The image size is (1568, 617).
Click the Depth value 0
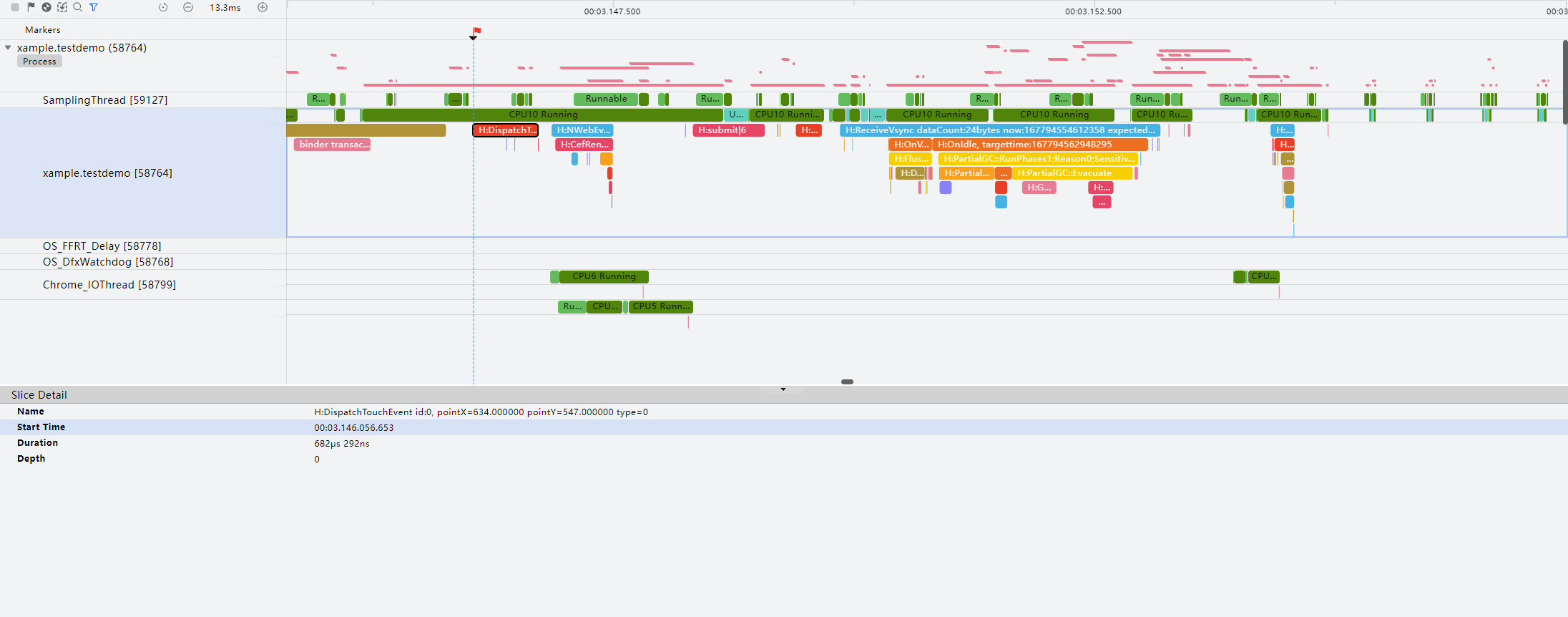point(317,460)
